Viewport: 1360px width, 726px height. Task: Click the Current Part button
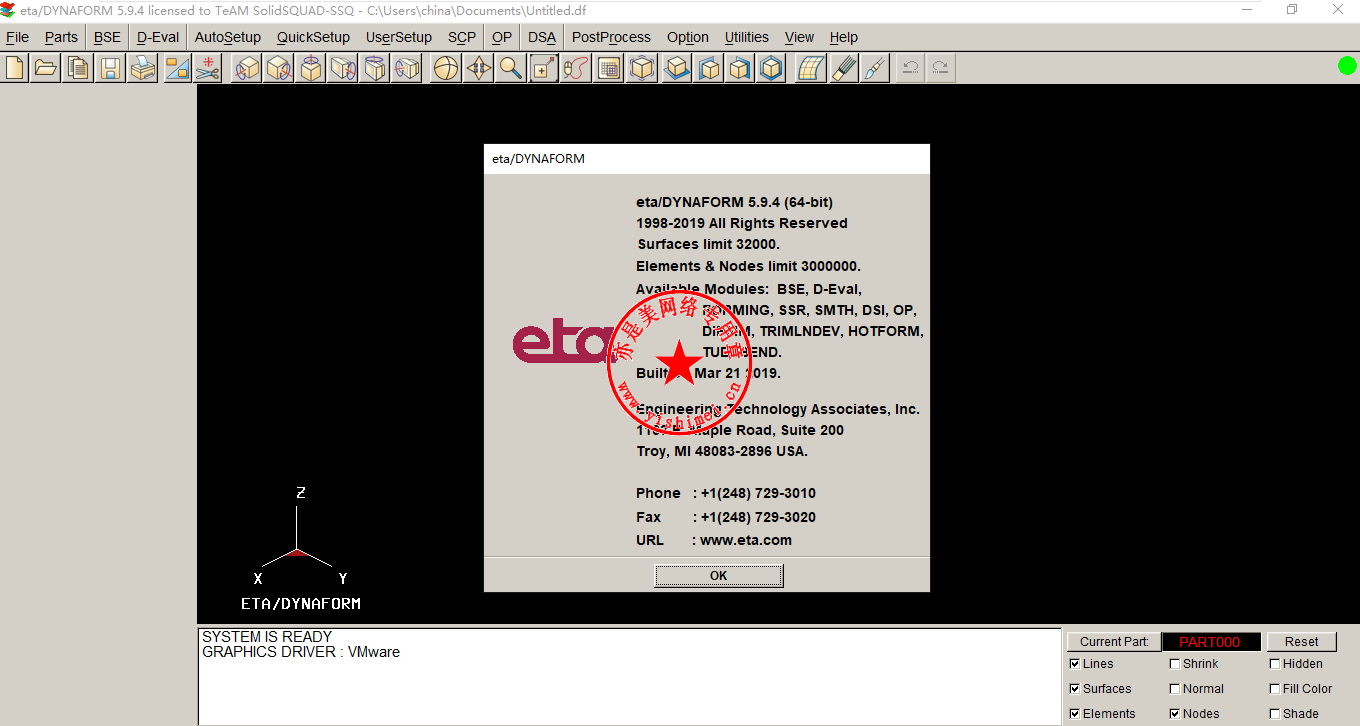1114,642
